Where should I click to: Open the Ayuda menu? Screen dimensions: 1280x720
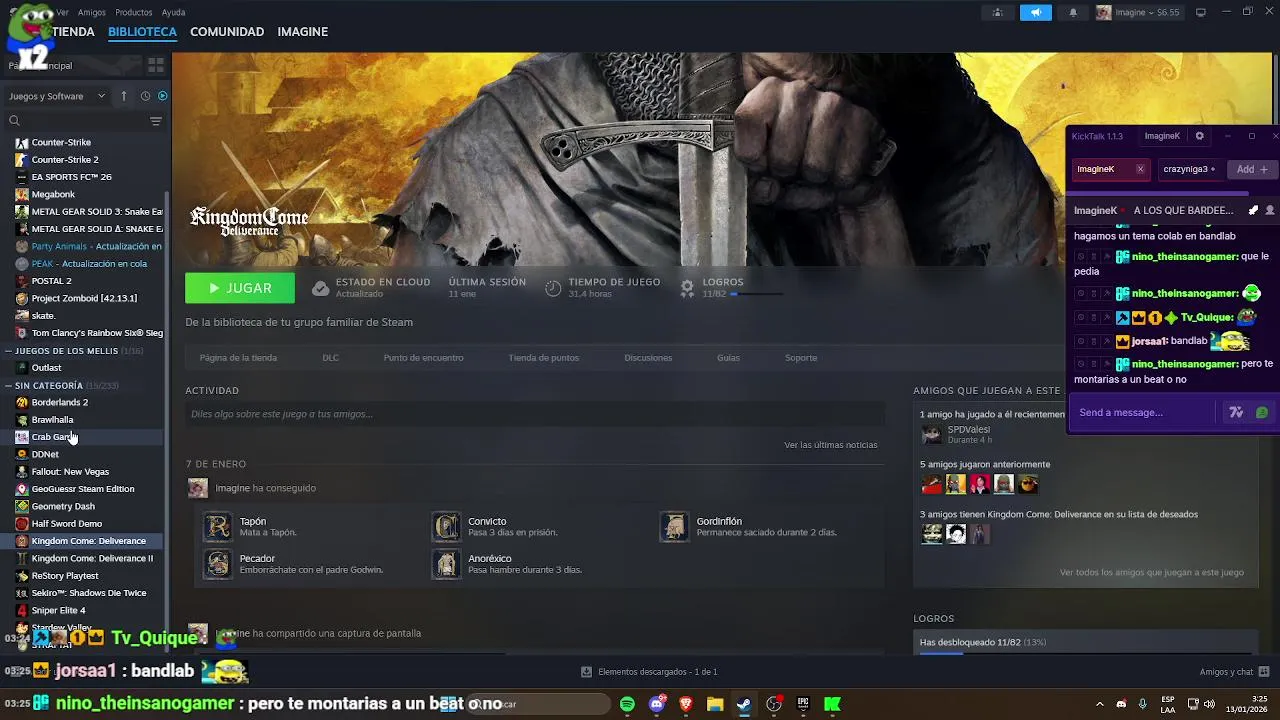[173, 13]
